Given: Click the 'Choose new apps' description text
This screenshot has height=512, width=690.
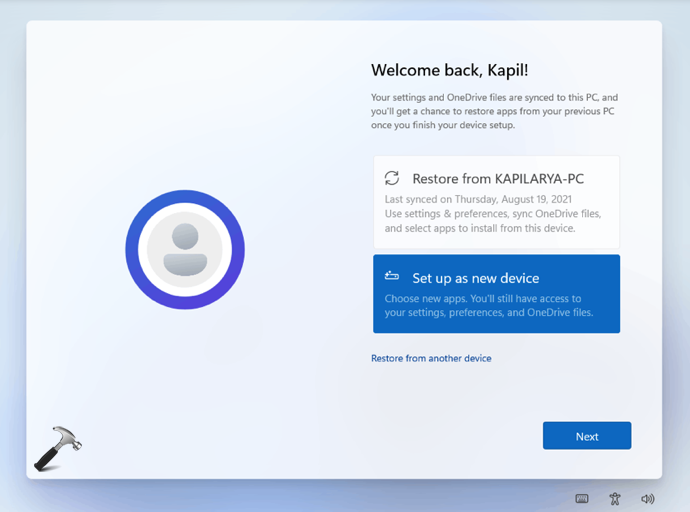Looking at the screenshot, I should pyautogui.click(x=482, y=298).
